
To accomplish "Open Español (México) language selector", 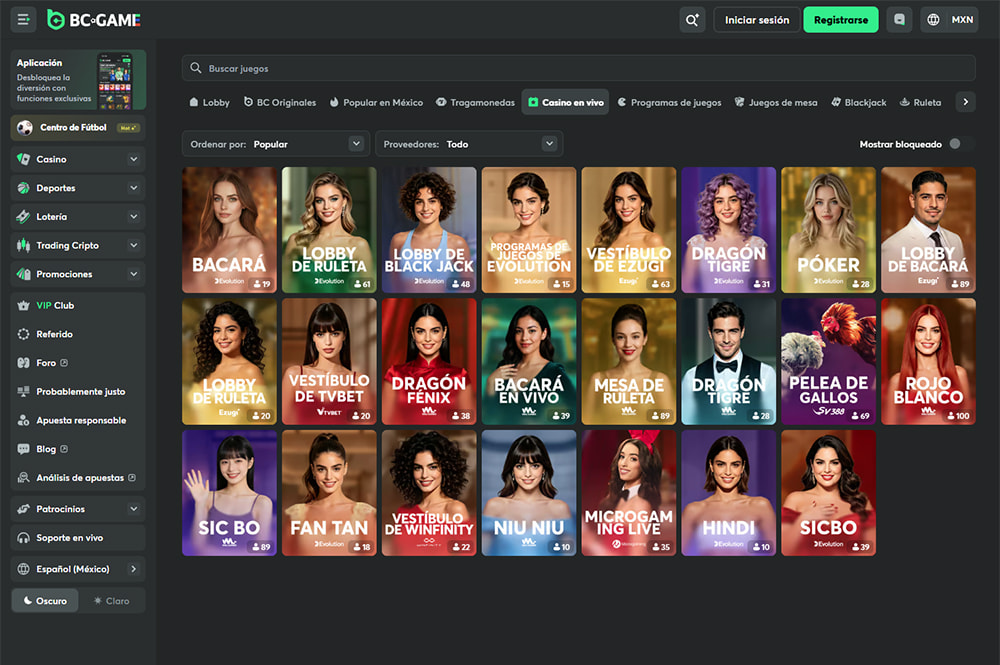I will click(78, 569).
